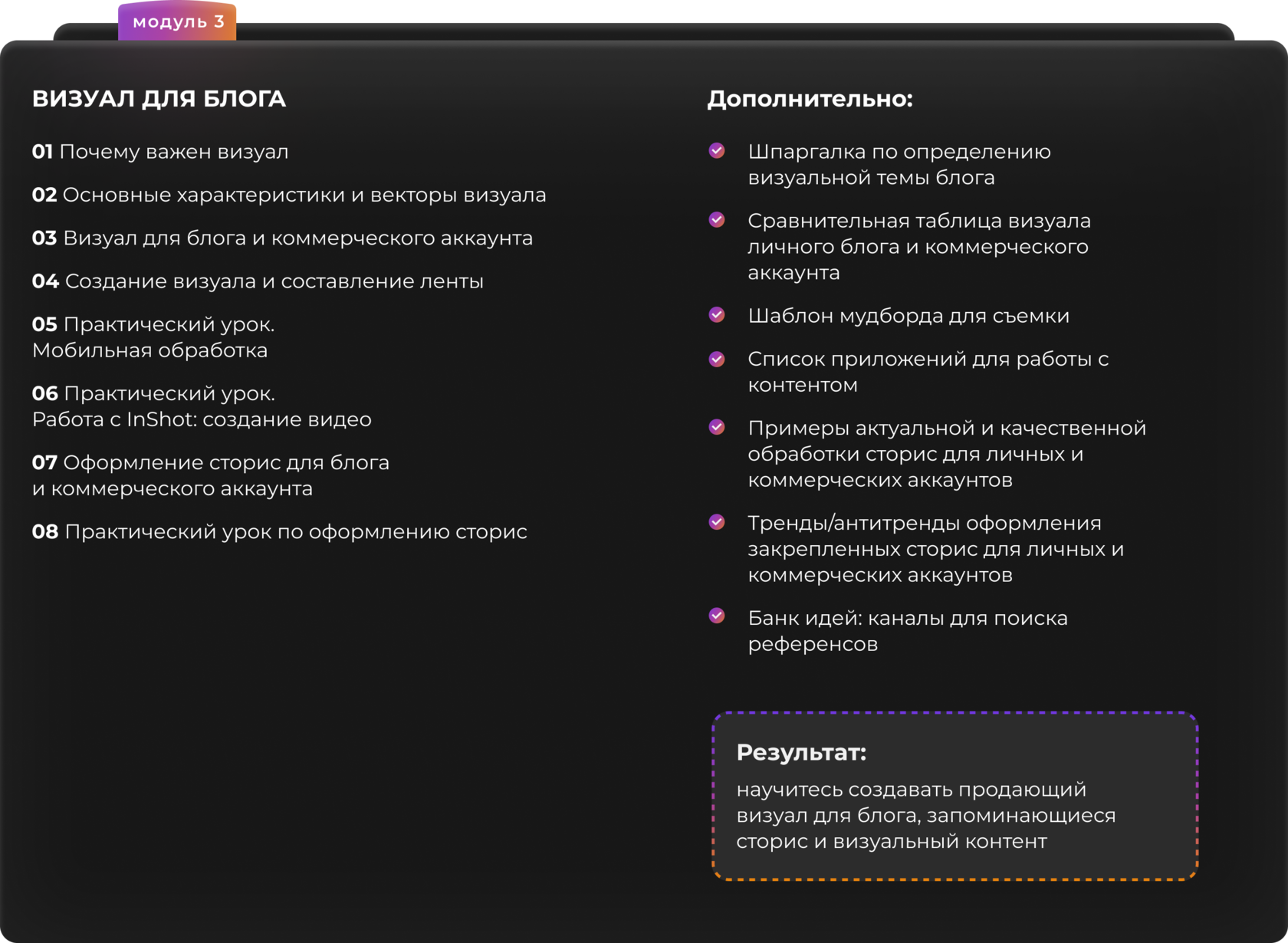Select lesson 07 Оформление сторис для блога
The height and width of the screenshot is (943, 1288).
coord(211,475)
